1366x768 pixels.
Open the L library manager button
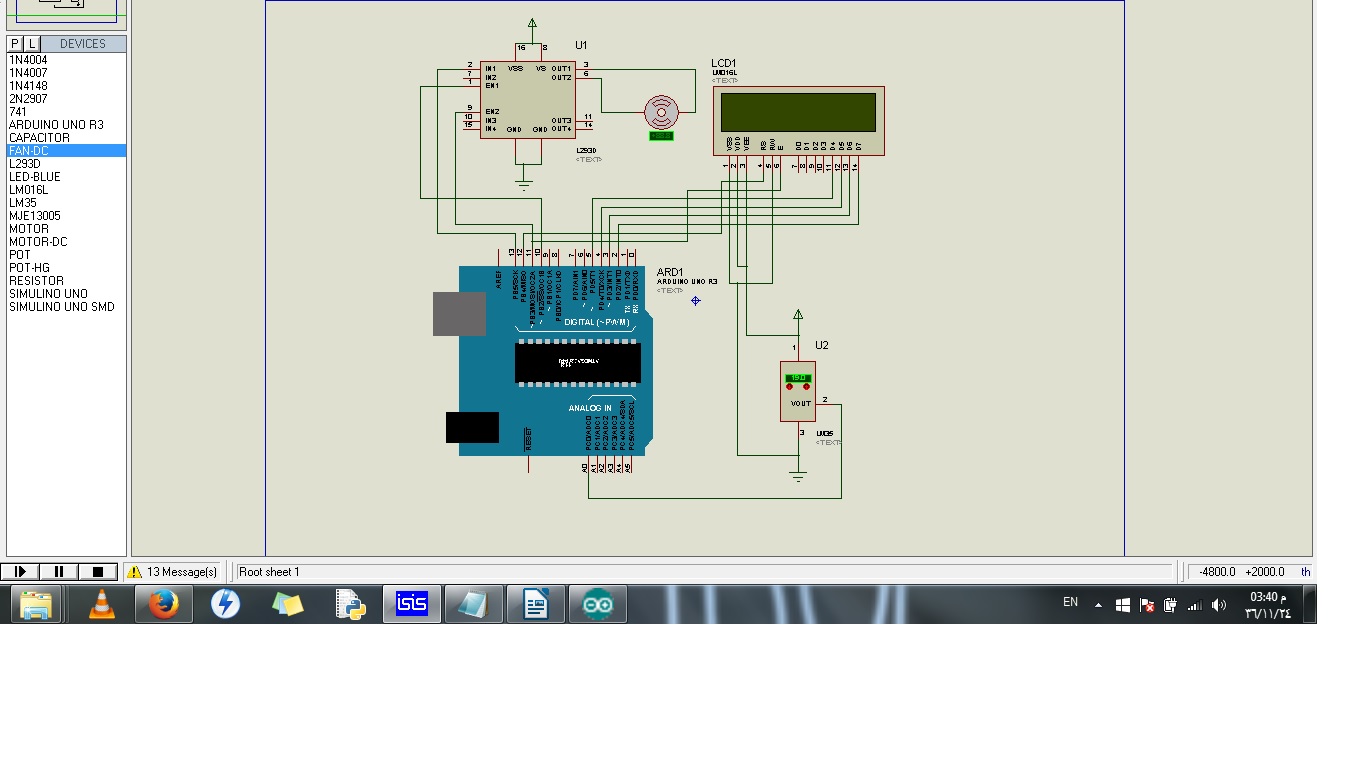32,44
